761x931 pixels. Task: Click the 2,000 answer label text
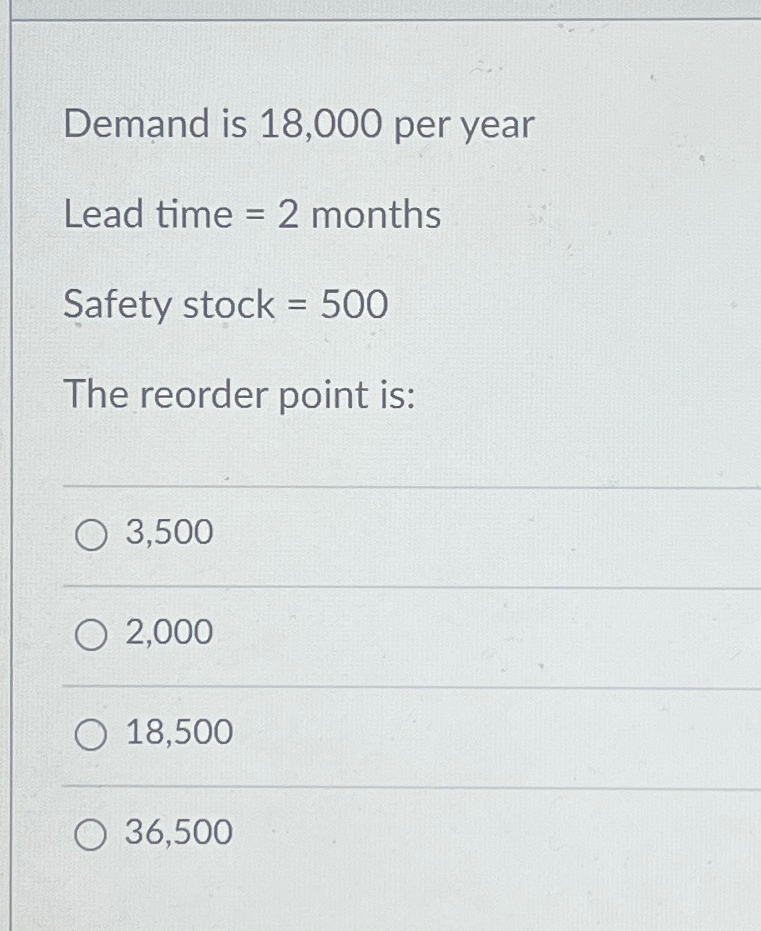click(166, 632)
